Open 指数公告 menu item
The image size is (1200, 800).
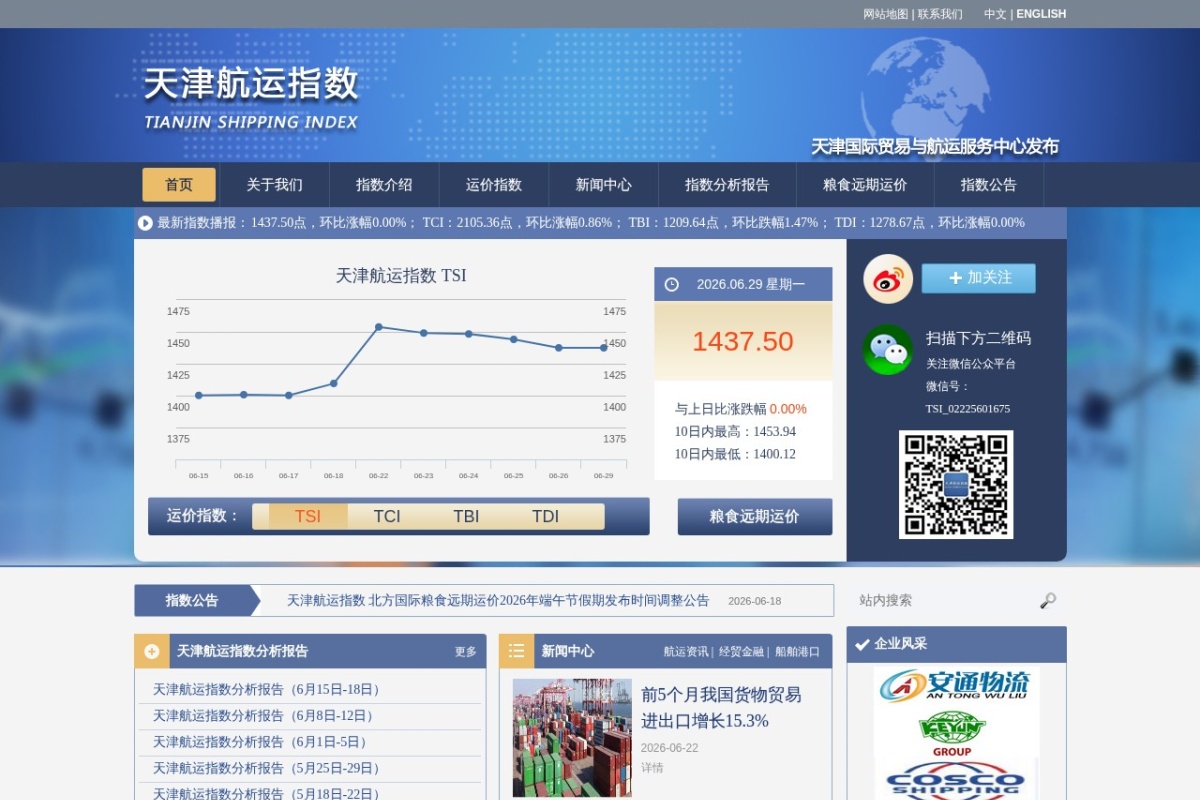click(989, 185)
